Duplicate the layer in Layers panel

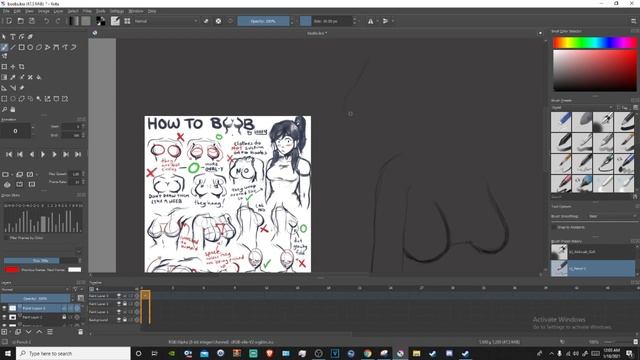18,332
